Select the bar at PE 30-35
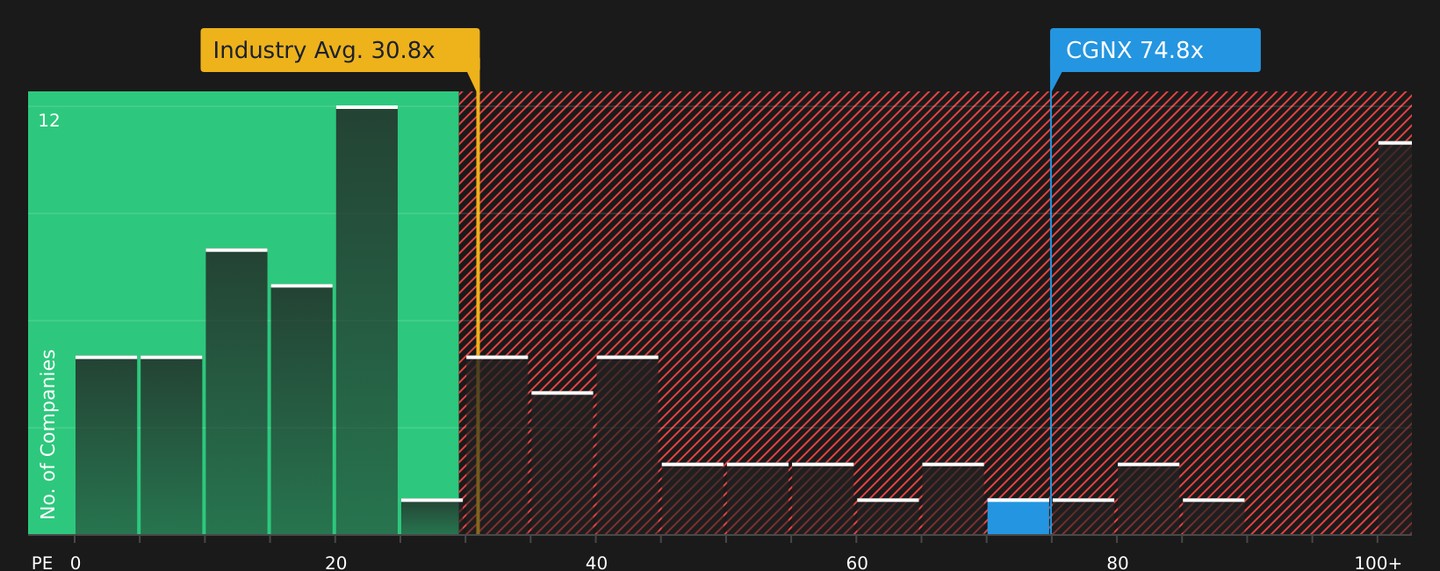Screen dimensions: 1440x571 coord(497,445)
